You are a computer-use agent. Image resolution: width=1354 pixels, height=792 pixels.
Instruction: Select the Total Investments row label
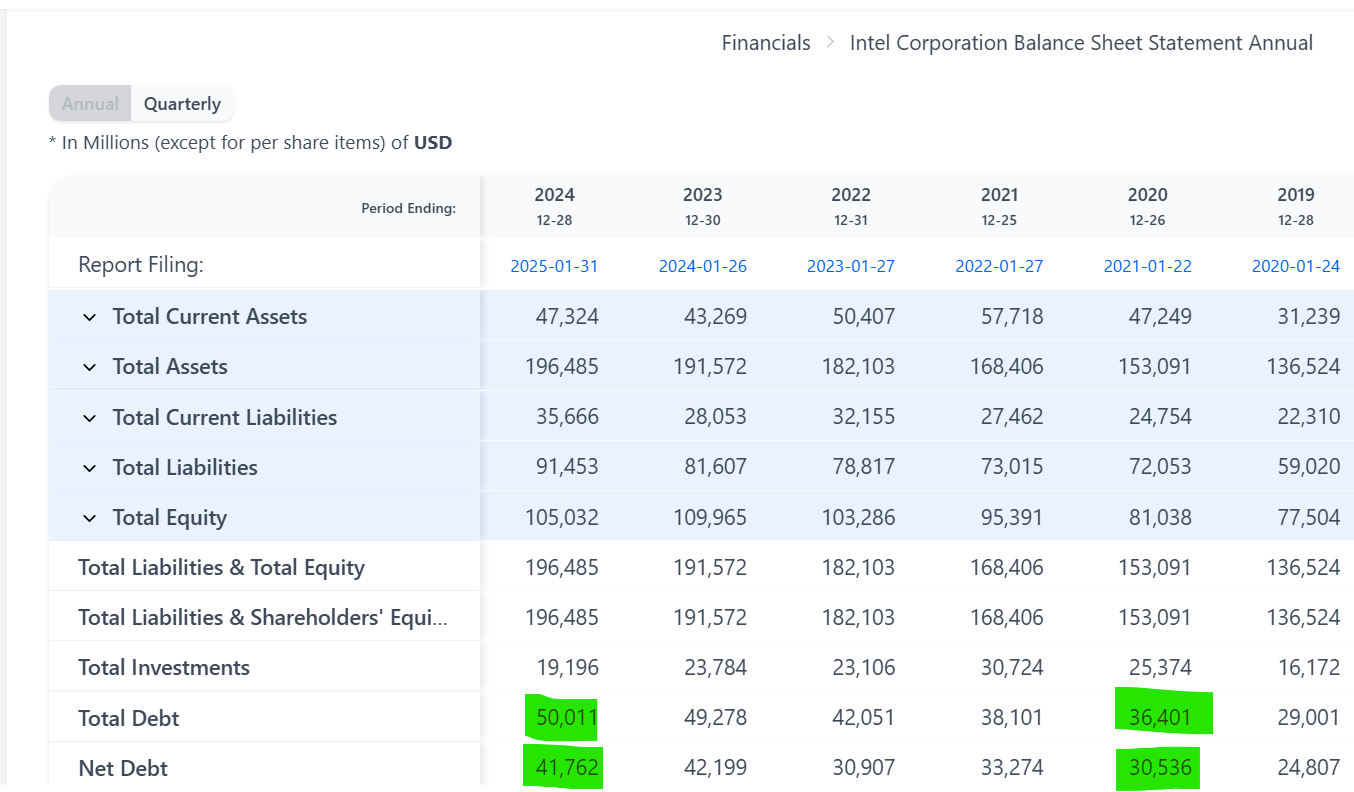(x=164, y=668)
